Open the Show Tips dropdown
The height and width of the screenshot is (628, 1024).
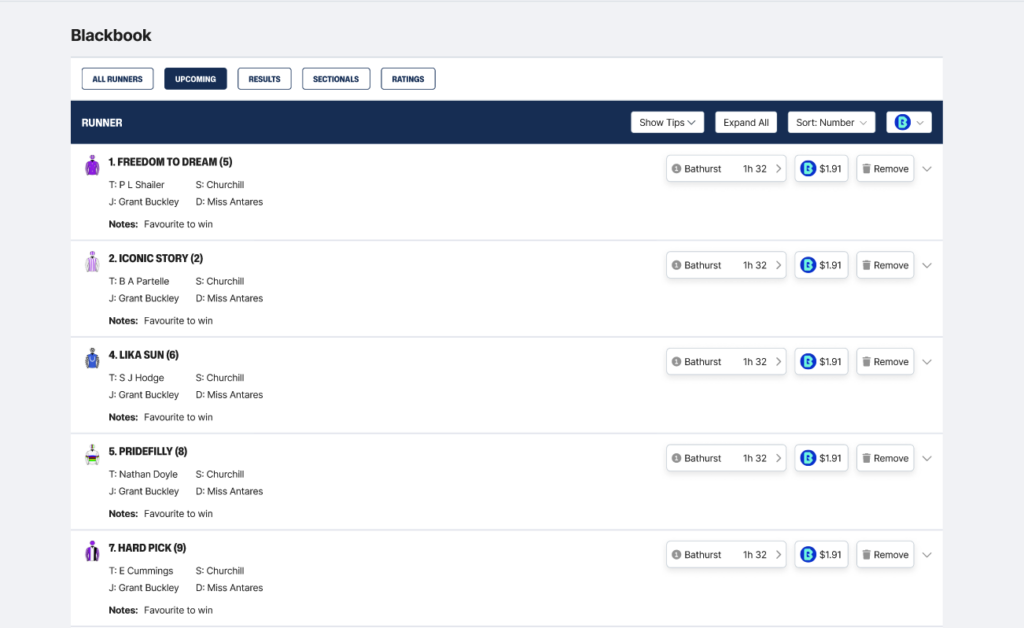click(x=667, y=122)
